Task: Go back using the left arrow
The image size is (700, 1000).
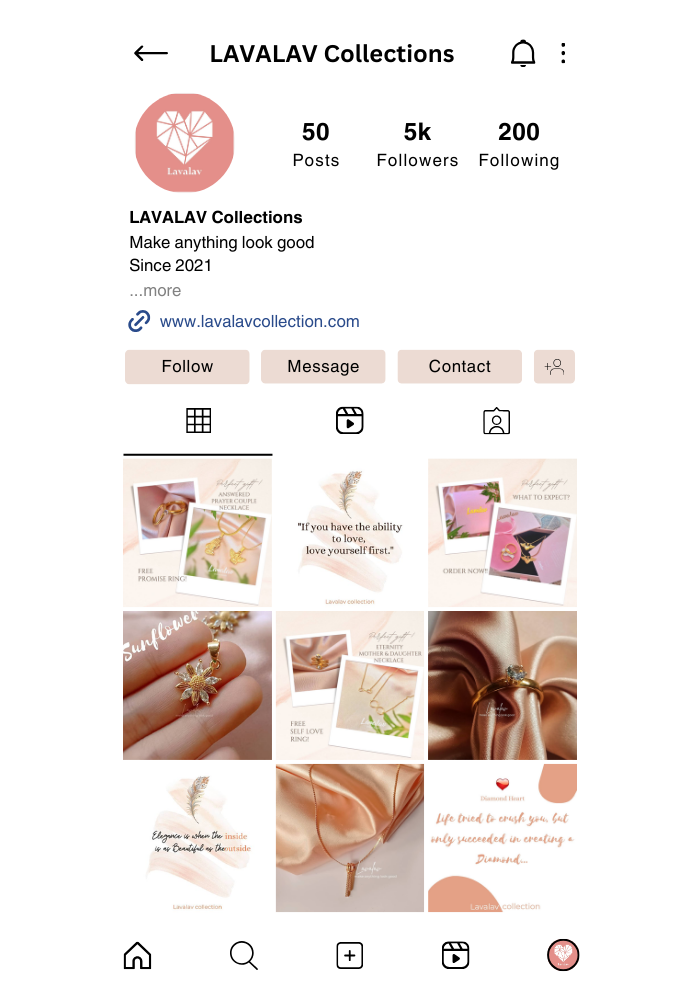Action: [151, 54]
